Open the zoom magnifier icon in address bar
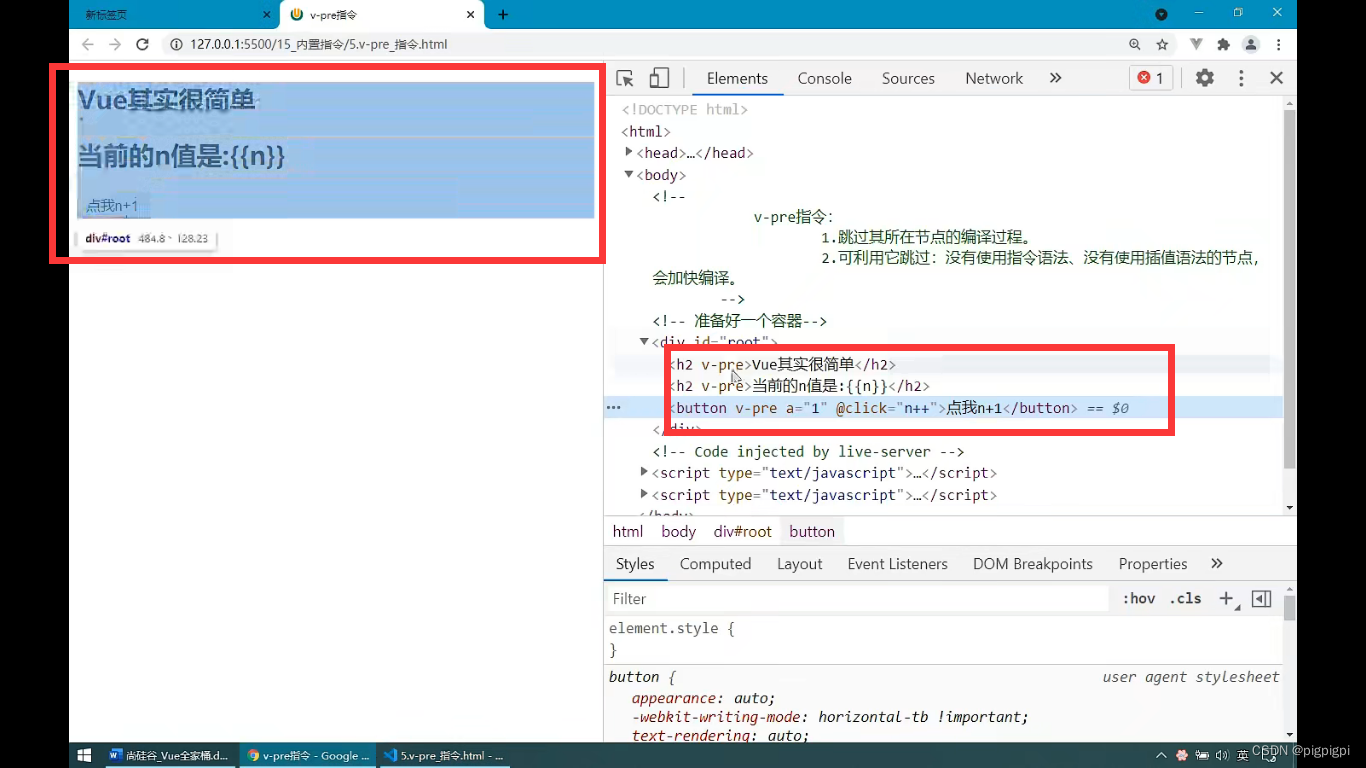Screen dimensions: 1366x768 [x=1134, y=44]
